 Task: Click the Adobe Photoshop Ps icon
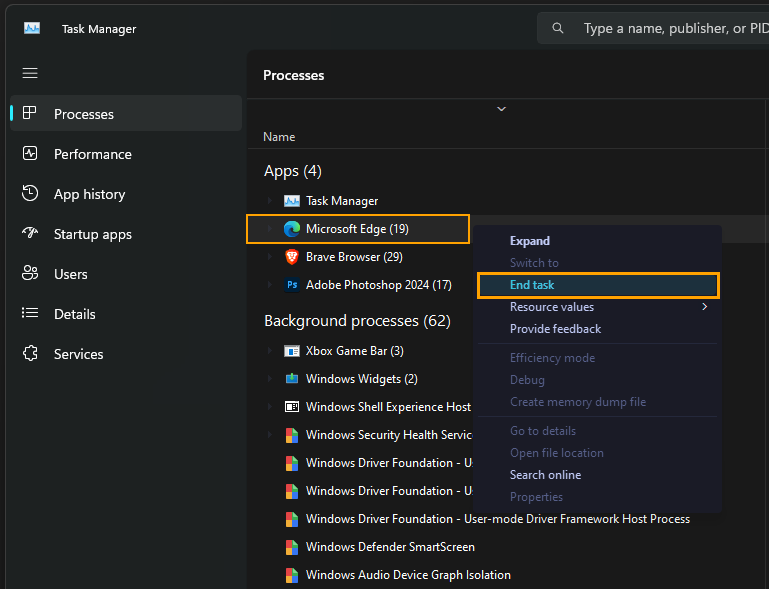coord(292,285)
